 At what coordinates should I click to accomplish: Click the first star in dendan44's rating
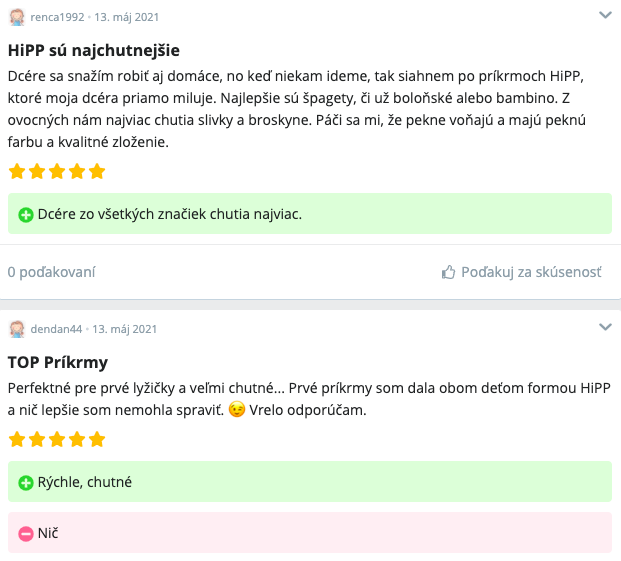17,439
